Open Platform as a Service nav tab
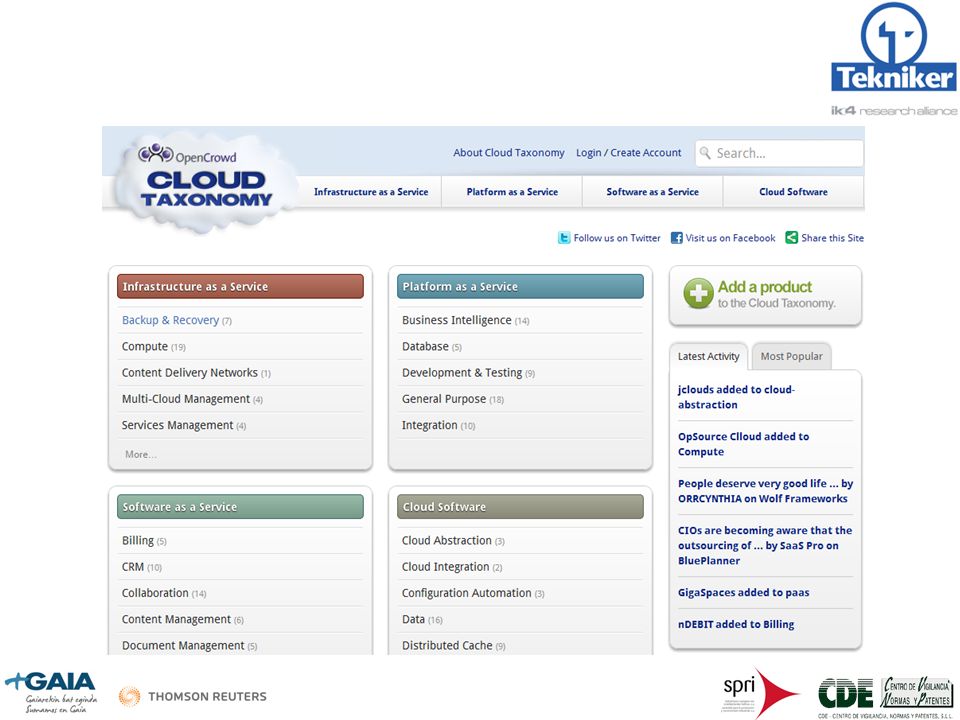 click(x=512, y=192)
